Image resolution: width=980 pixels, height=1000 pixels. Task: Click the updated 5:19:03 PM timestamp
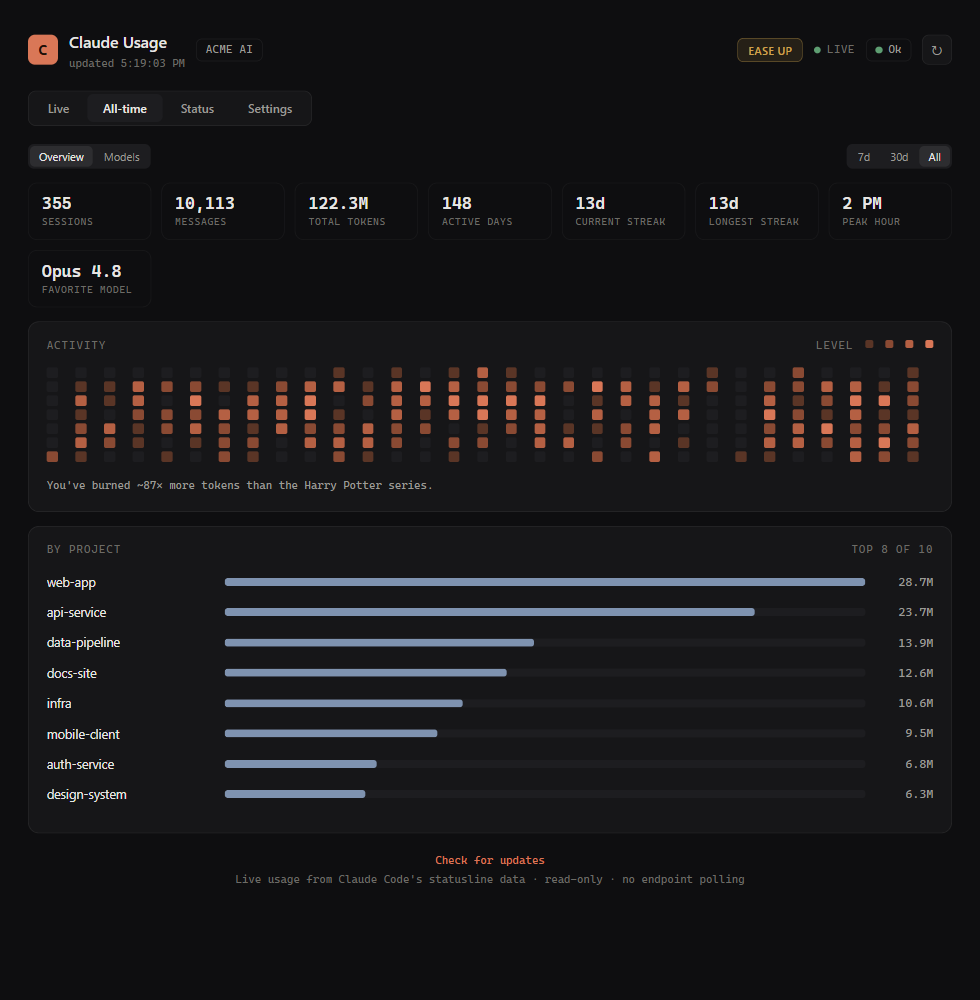pos(127,63)
